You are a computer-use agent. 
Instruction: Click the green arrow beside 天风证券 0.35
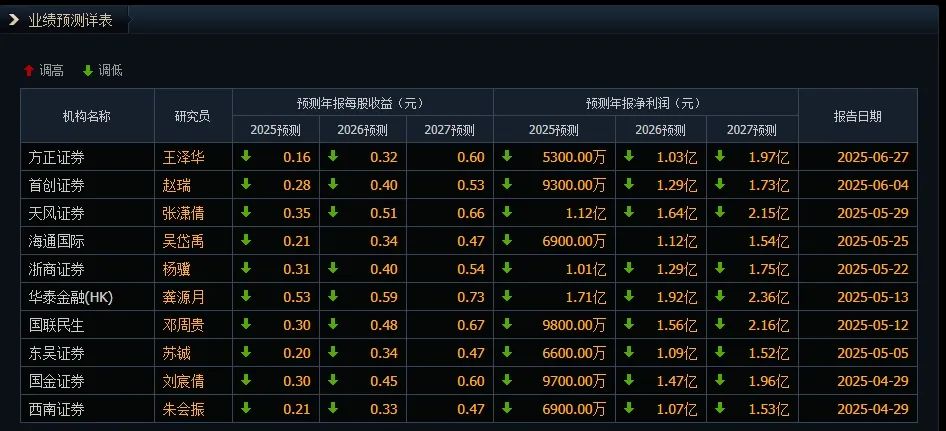point(246,212)
